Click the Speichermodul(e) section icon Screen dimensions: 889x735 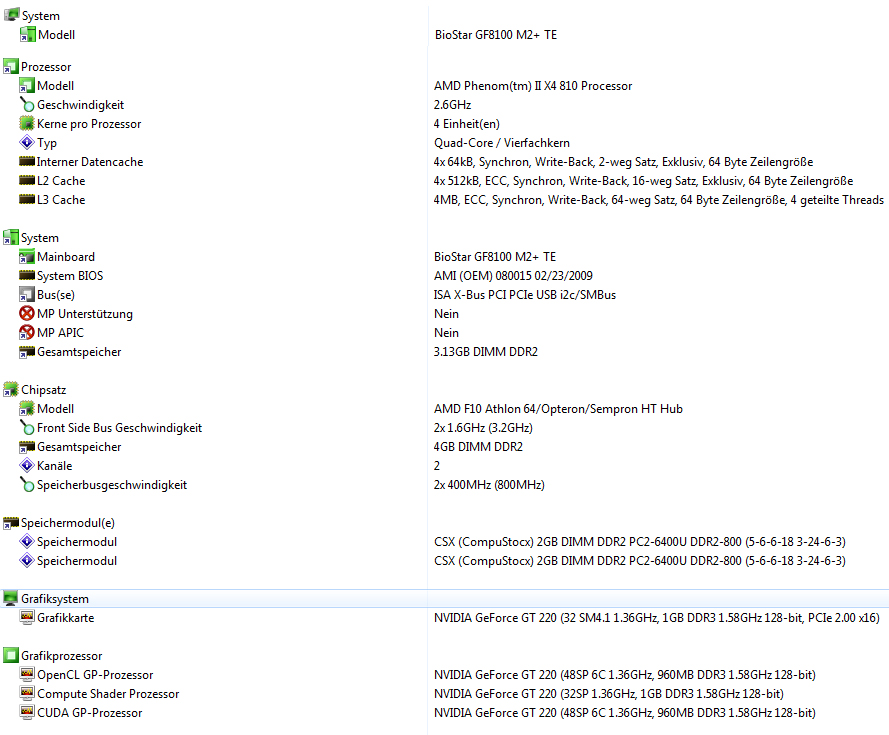pyautogui.click(x=11, y=522)
